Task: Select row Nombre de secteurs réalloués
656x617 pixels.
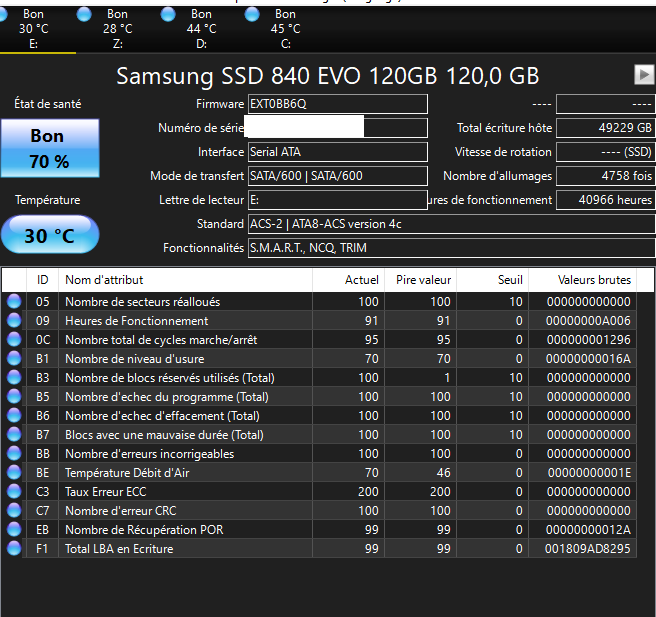Action: point(319,301)
